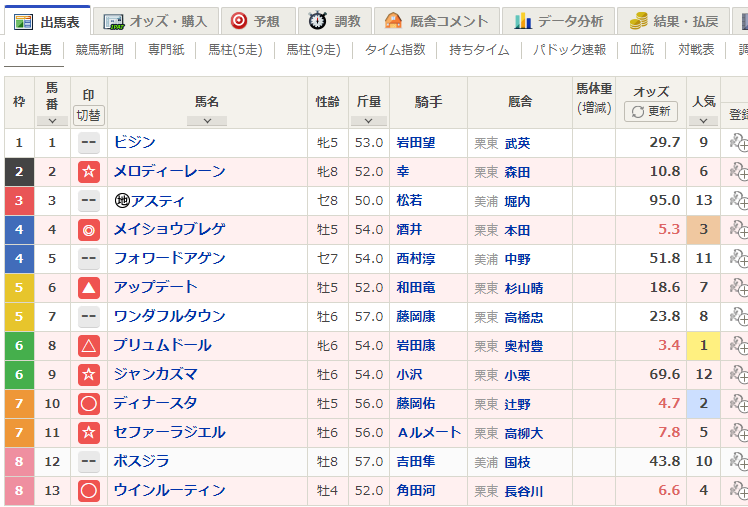
Task: Click the 調教 stopwatch icon
Action: pos(317,21)
